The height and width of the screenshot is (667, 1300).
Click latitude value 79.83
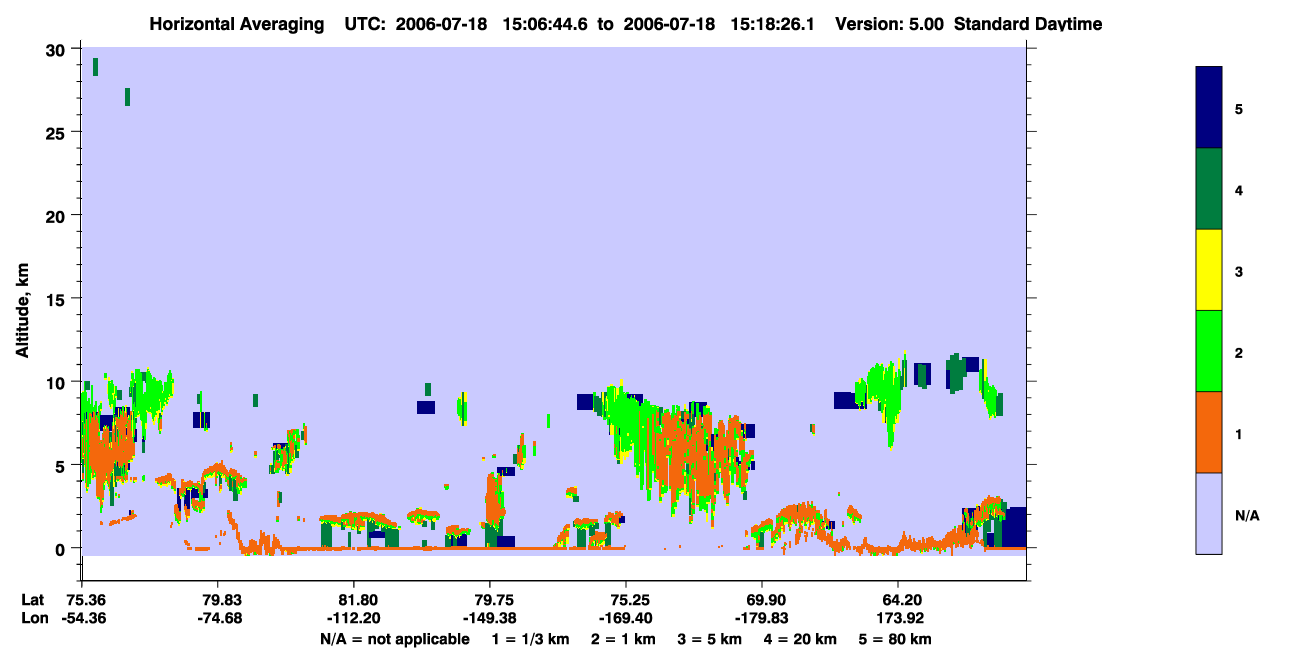(217, 600)
